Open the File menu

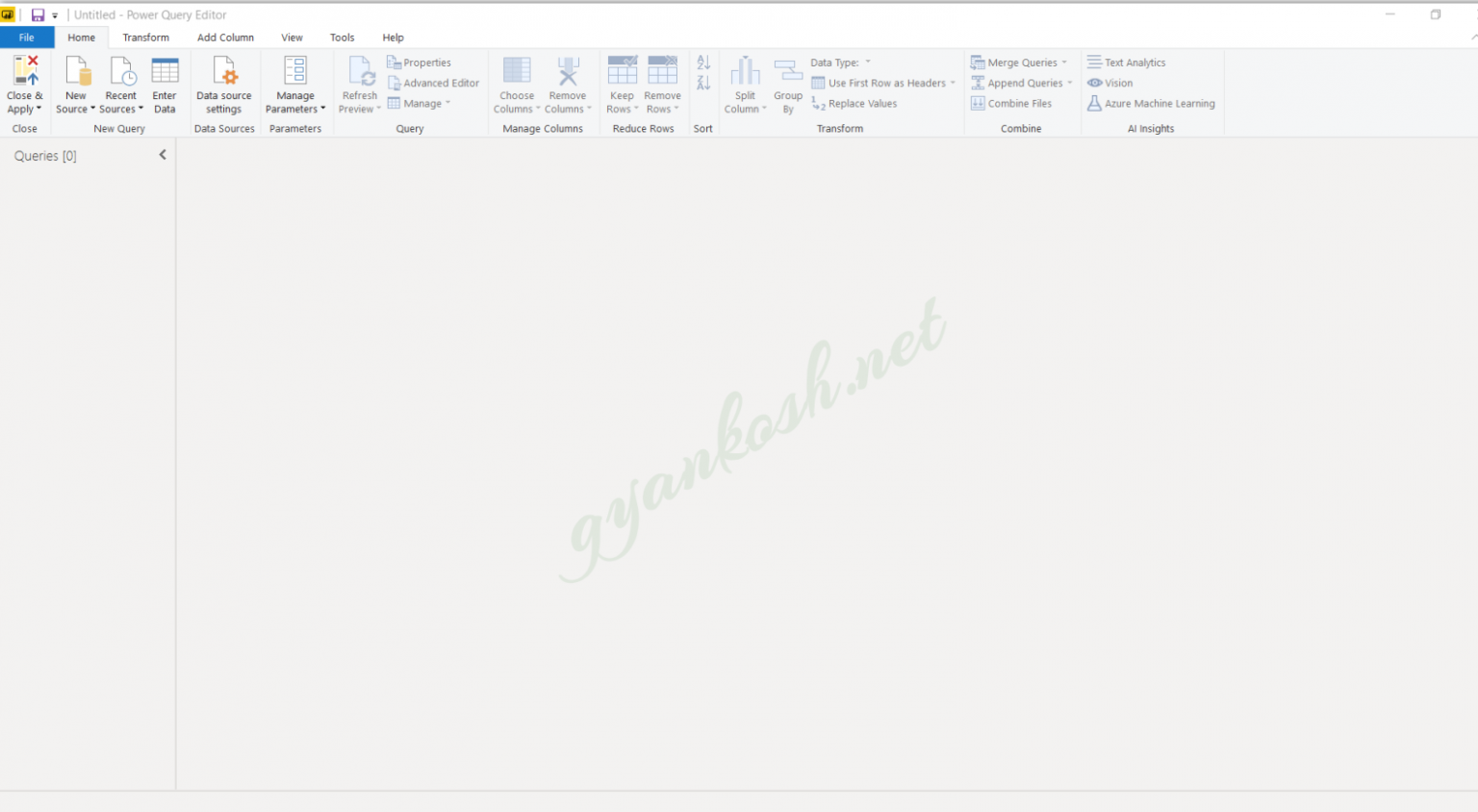pyautogui.click(x=27, y=38)
